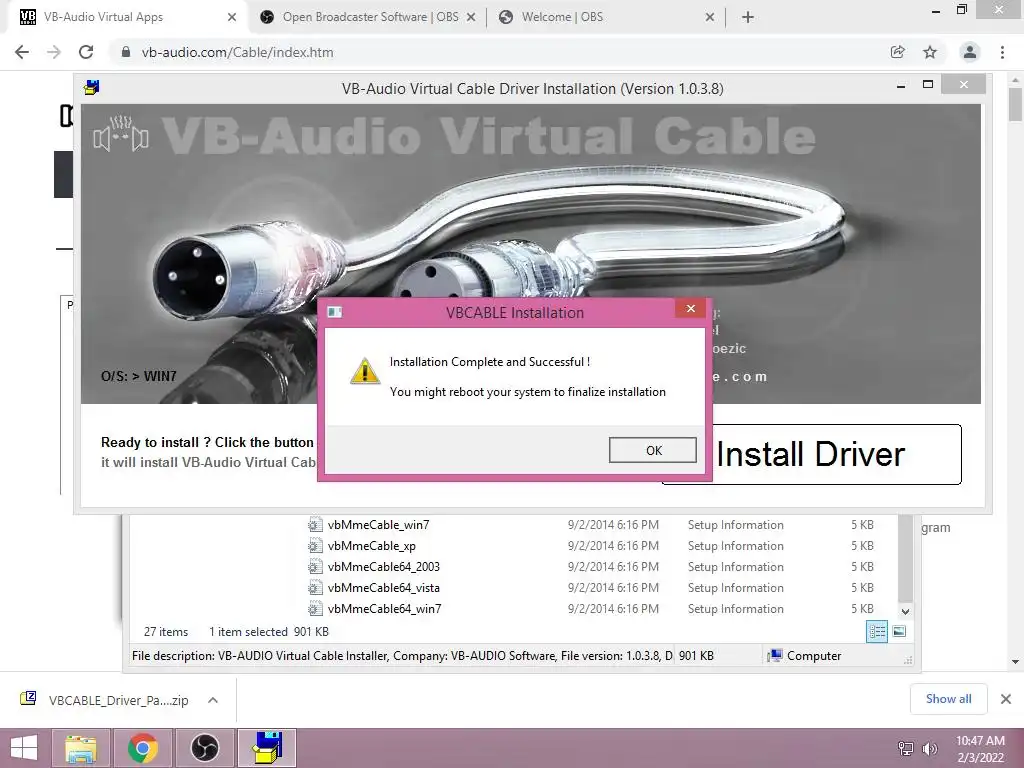This screenshot has width=1024, height=768.
Task: Switch to Open Broadcaster Software tab
Action: (370, 17)
